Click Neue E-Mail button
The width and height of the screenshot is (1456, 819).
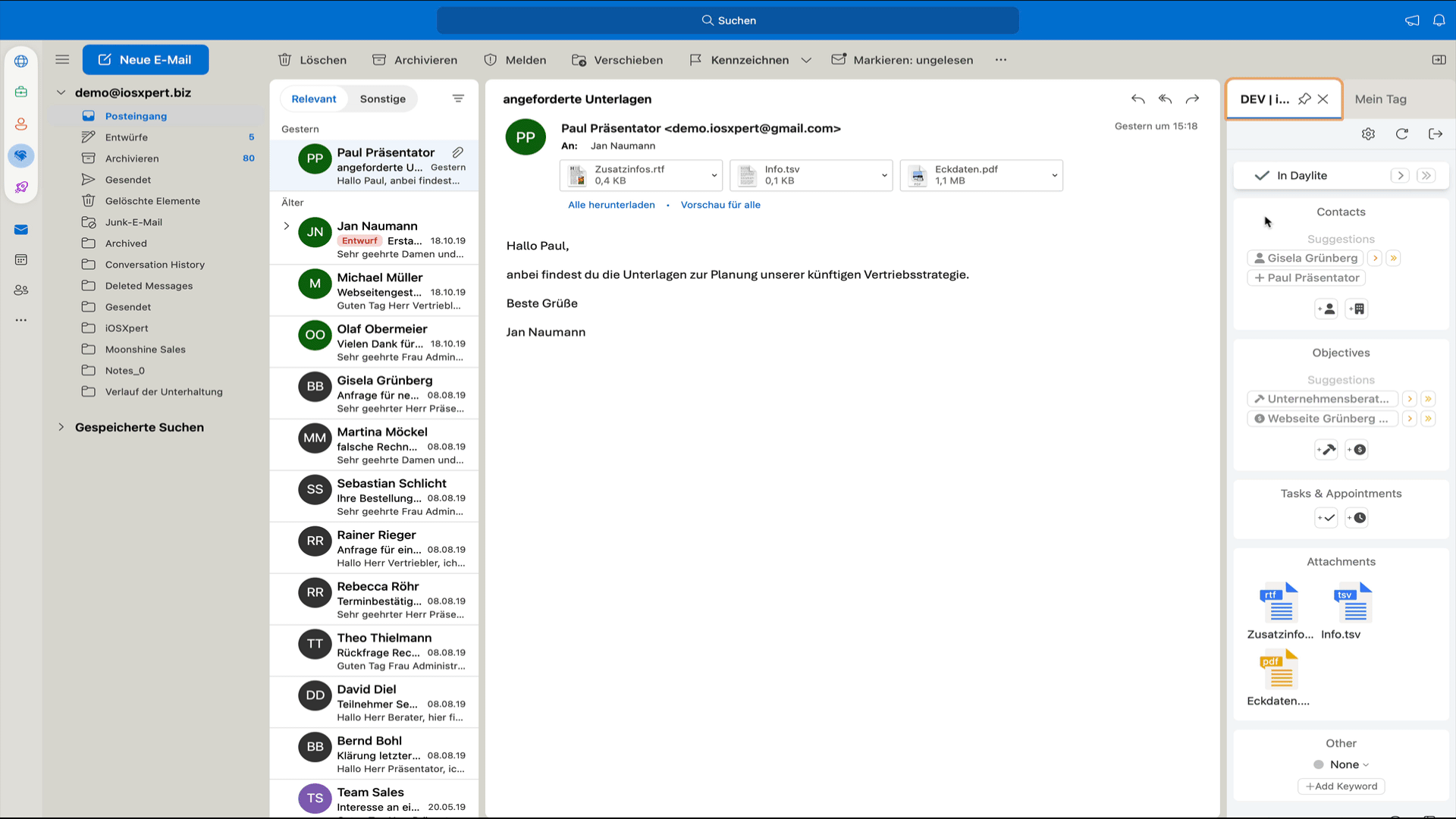[x=145, y=59]
